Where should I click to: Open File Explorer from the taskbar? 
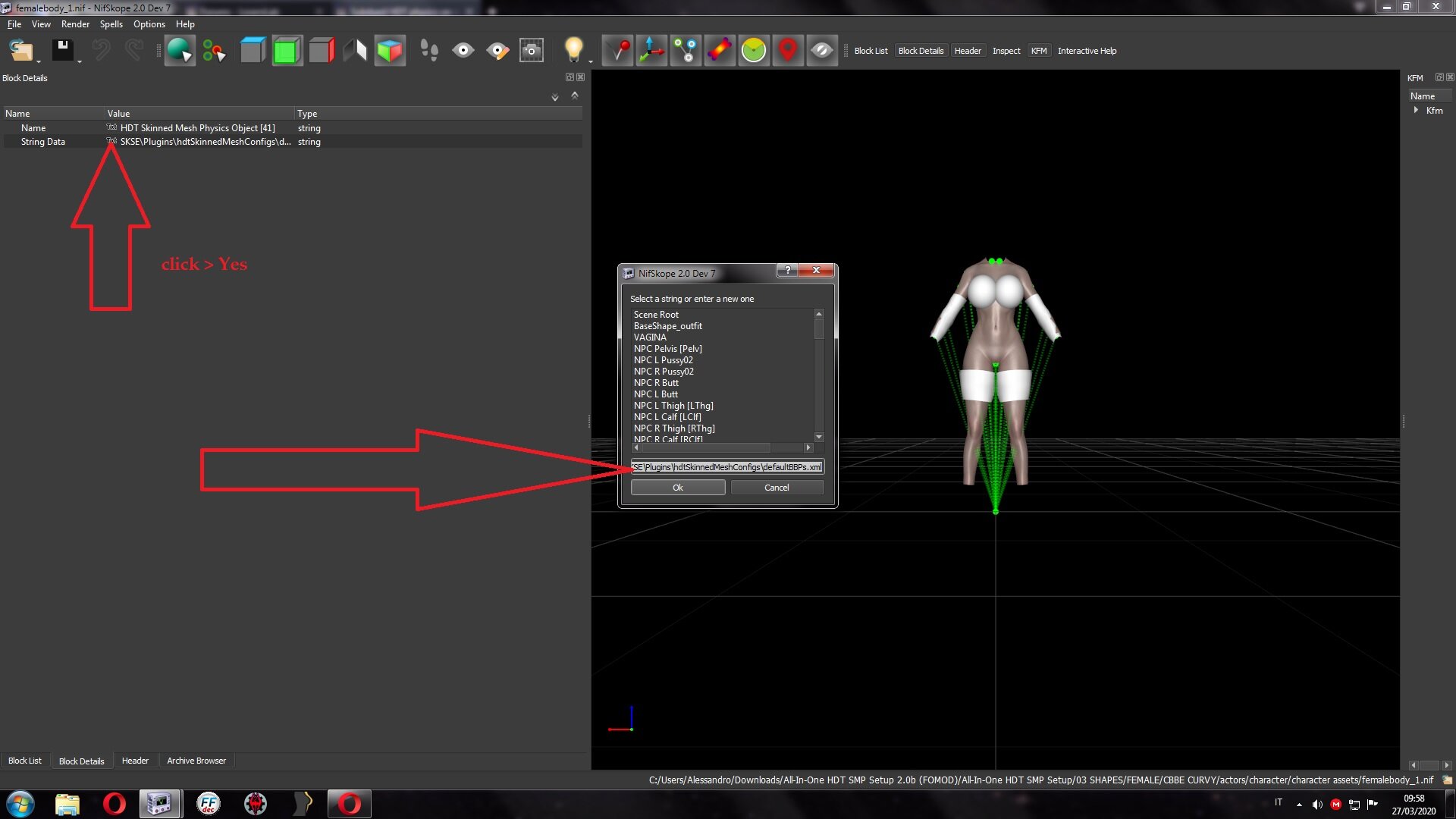67,804
